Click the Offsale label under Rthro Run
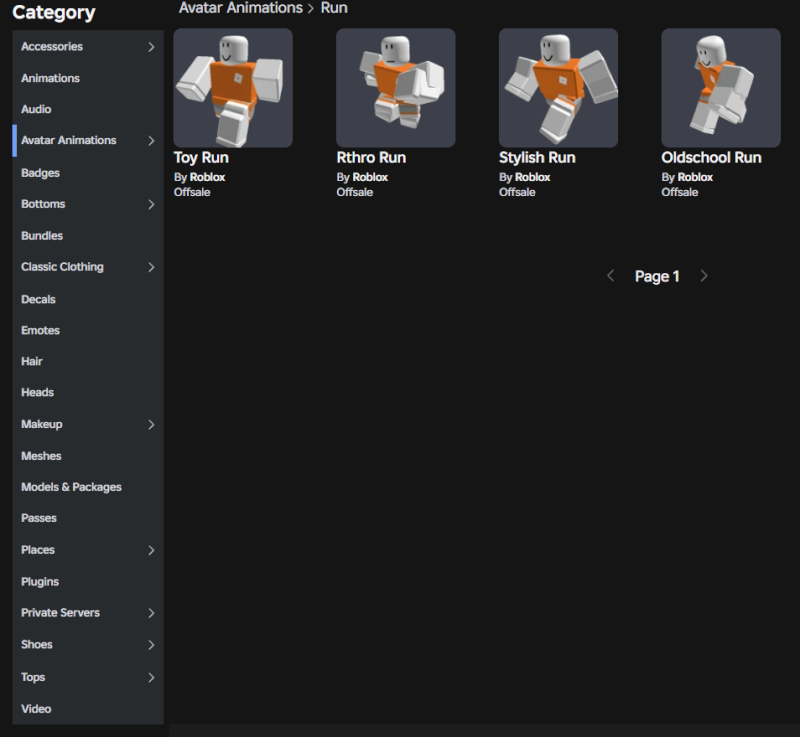This screenshot has width=800, height=737. [355, 192]
